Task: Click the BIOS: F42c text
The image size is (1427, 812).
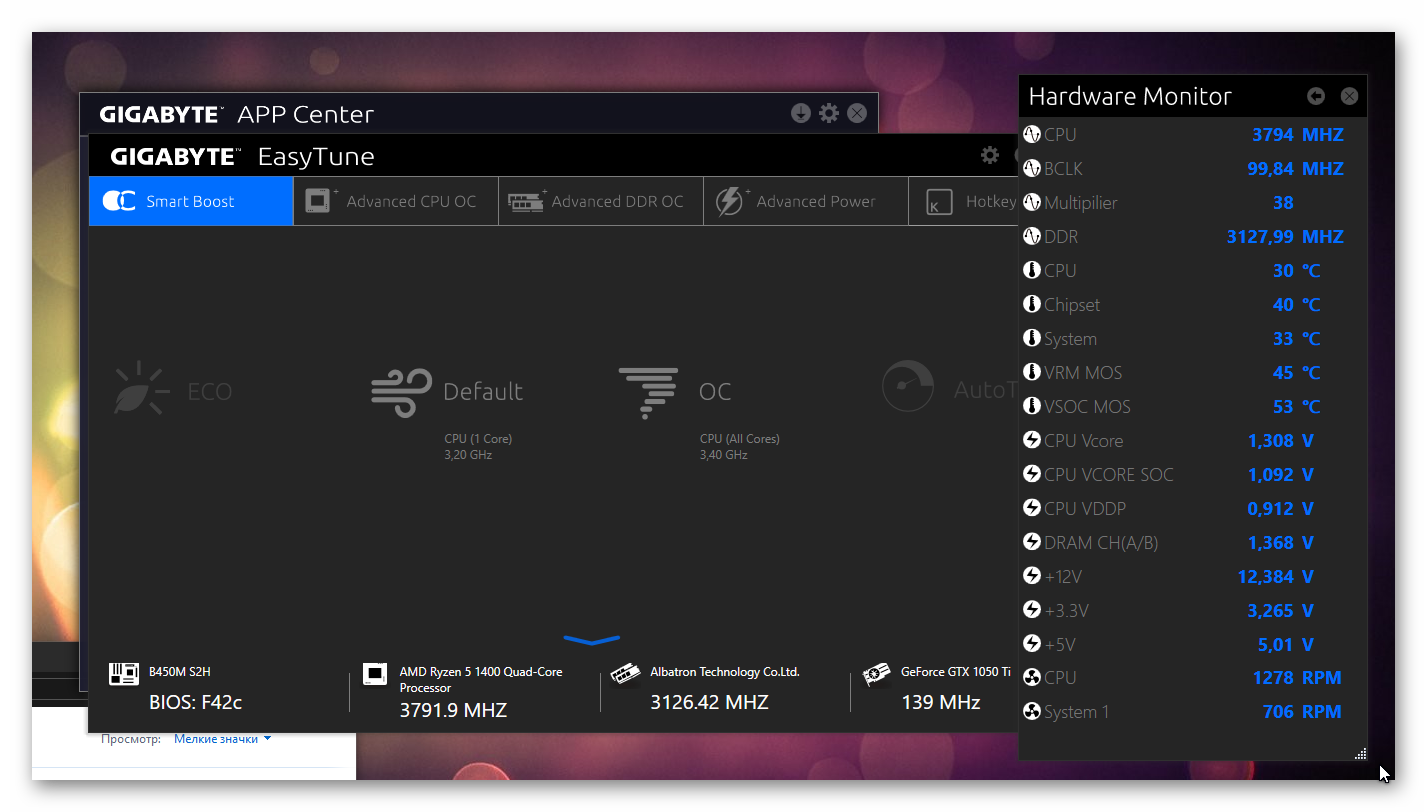Action: [195, 703]
